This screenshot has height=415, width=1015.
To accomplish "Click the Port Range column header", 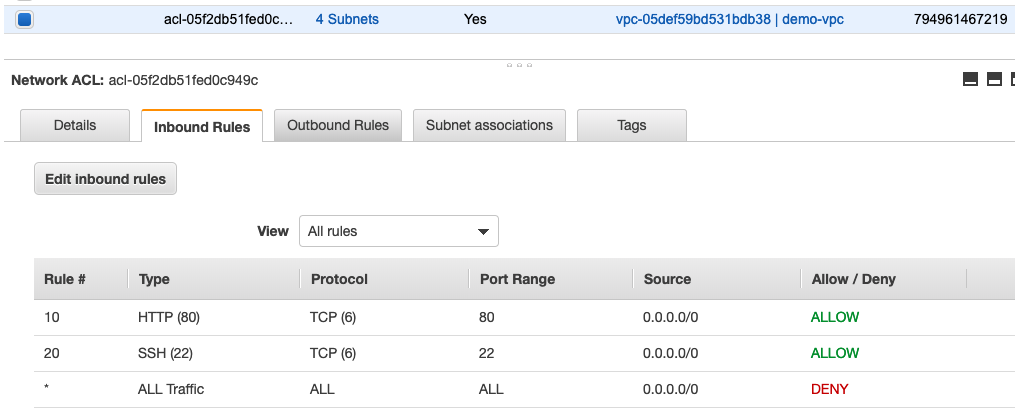I will coord(517,279).
